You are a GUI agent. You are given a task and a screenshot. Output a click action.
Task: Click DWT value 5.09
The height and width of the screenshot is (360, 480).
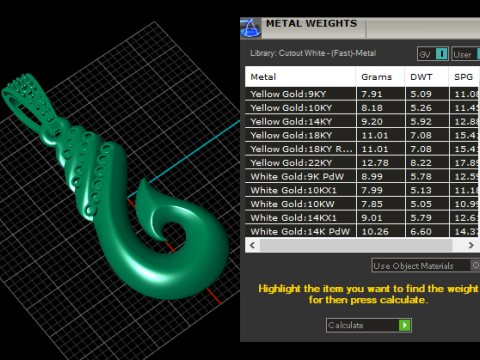[421, 94]
